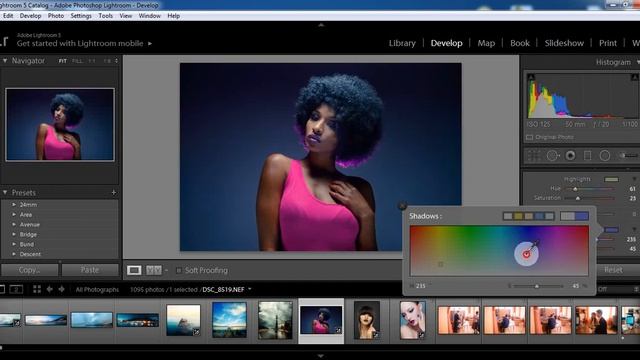Click the Loupe view icon in toolbar

click(x=134, y=270)
